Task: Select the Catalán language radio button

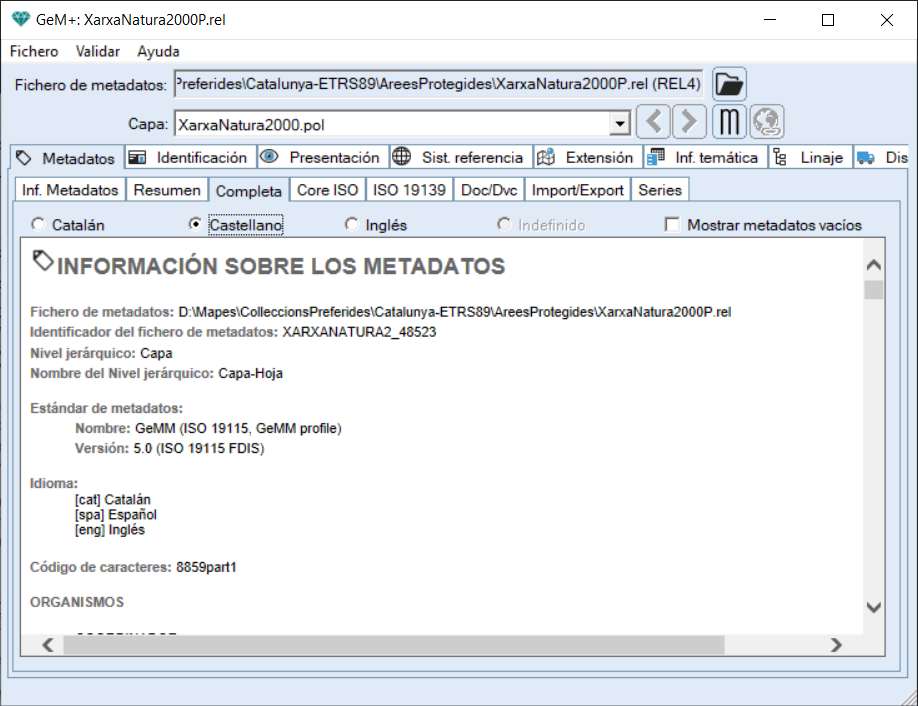Action: point(38,225)
